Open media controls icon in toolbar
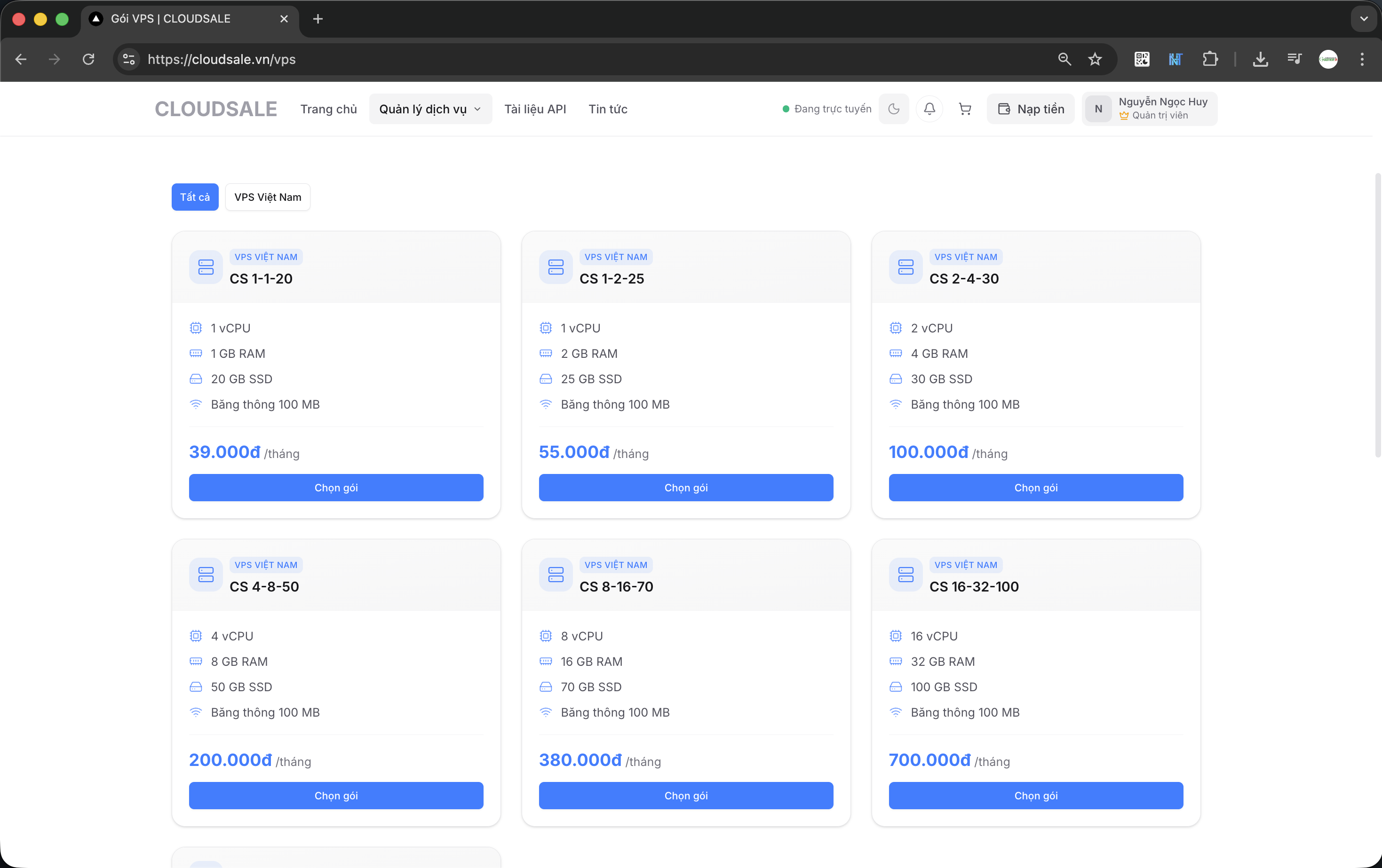 pos(1294,59)
